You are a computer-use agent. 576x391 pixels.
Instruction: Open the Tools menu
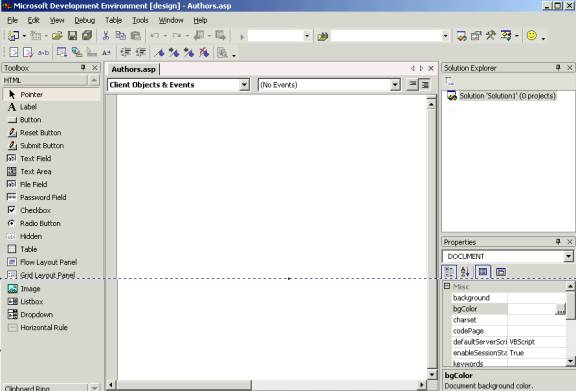[x=140, y=20]
